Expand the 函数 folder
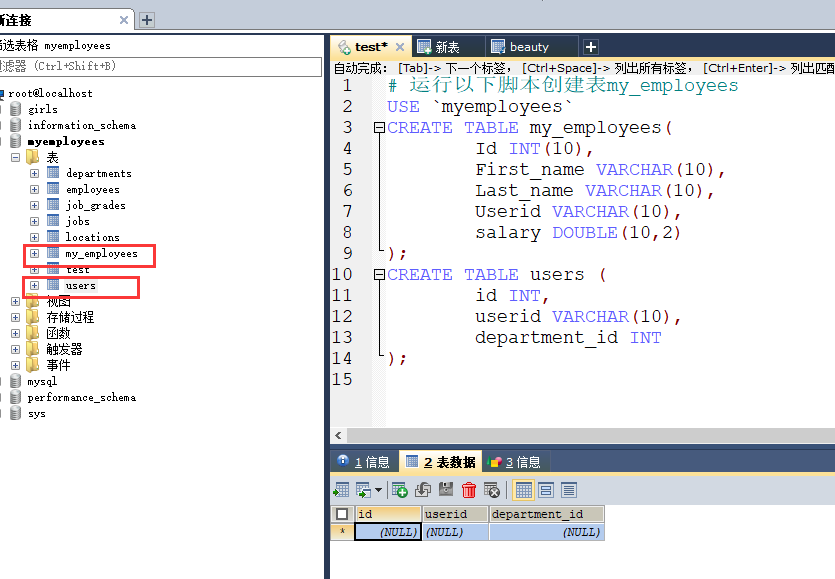This screenshot has width=835, height=579. (15, 333)
